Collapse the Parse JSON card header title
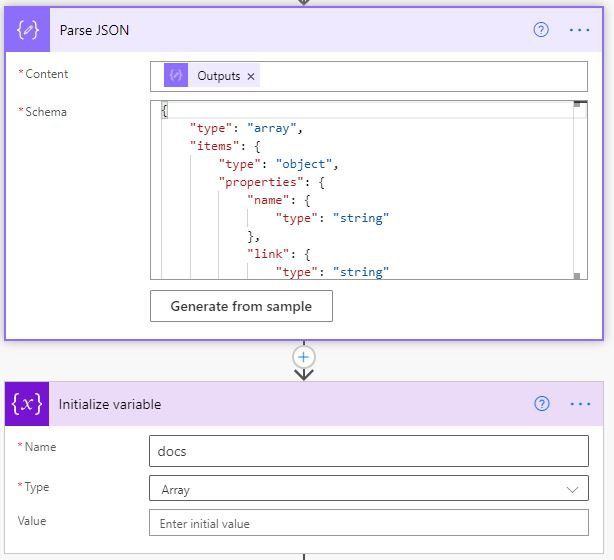The image size is (614, 560). point(94,30)
